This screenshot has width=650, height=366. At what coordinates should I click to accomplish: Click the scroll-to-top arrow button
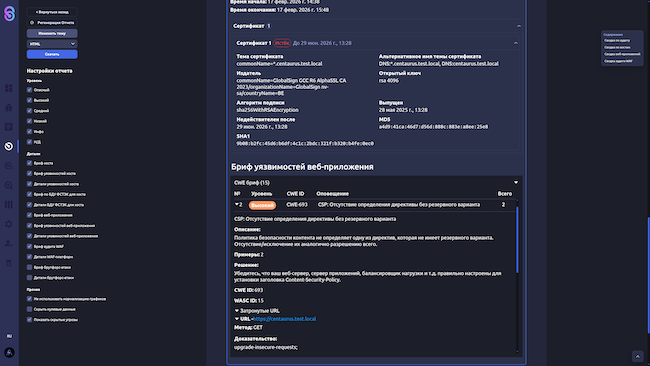tap(638, 356)
